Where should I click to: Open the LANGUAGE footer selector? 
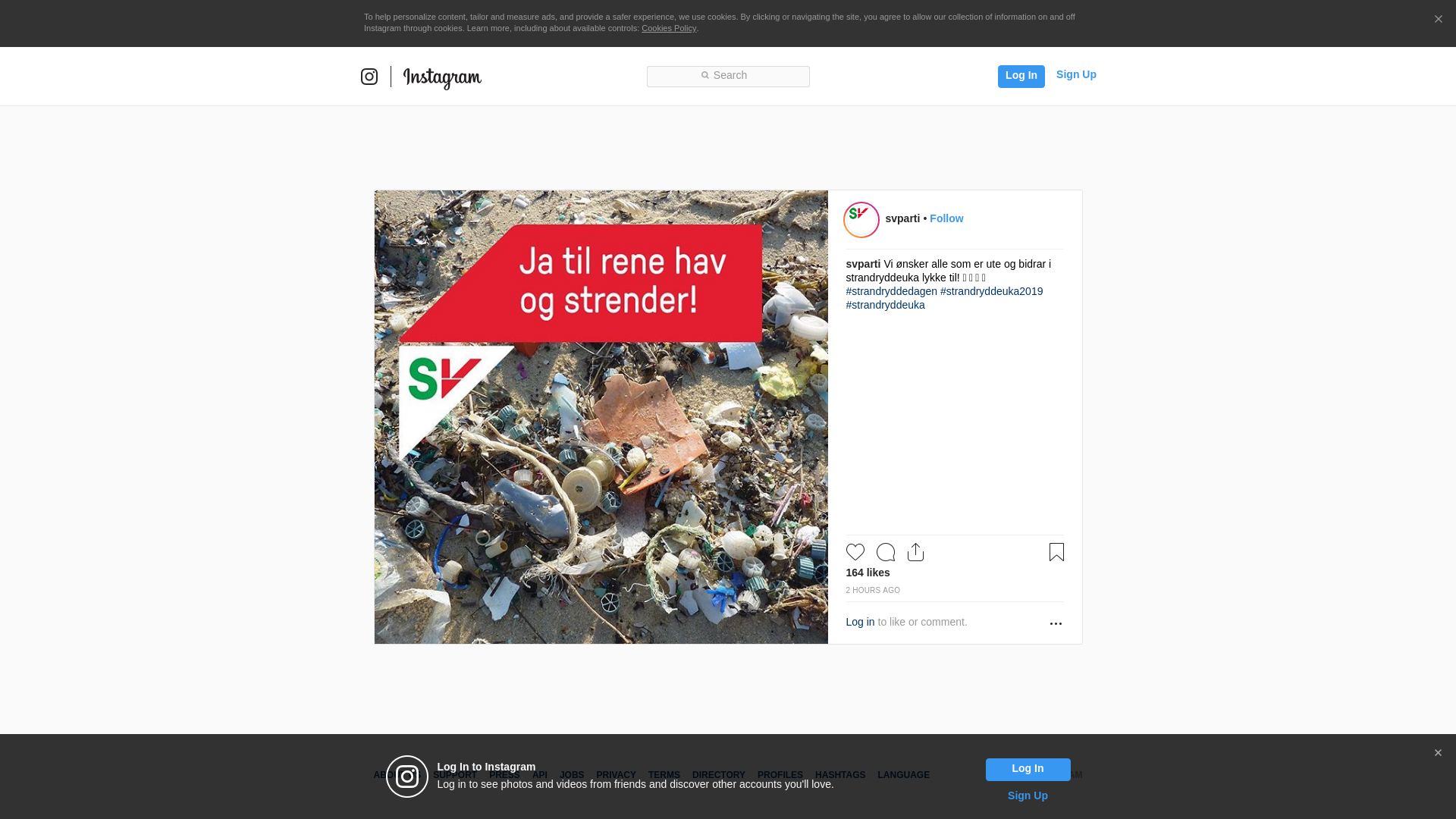point(903,775)
